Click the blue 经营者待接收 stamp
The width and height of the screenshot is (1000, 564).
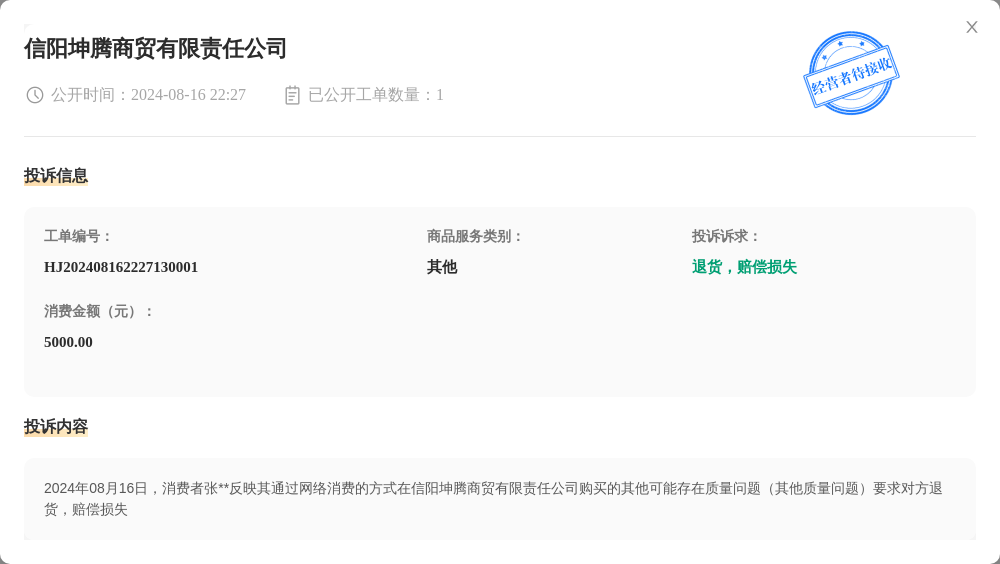pyautogui.click(x=851, y=73)
